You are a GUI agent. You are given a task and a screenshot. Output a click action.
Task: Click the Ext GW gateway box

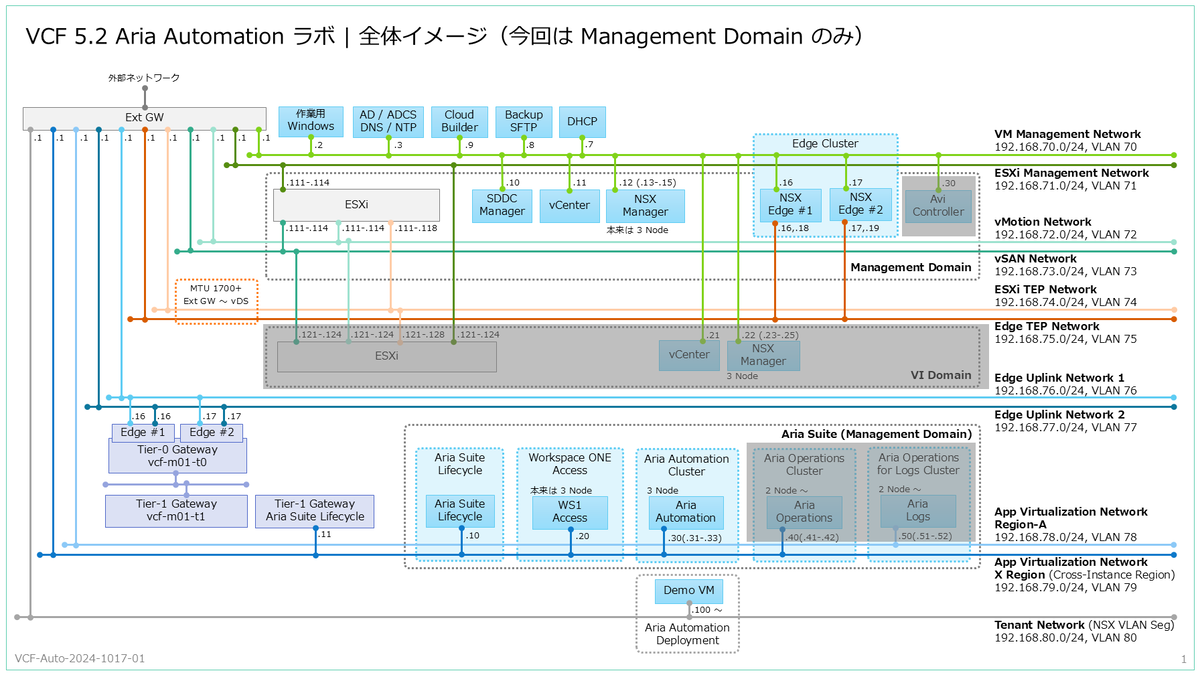click(x=145, y=118)
